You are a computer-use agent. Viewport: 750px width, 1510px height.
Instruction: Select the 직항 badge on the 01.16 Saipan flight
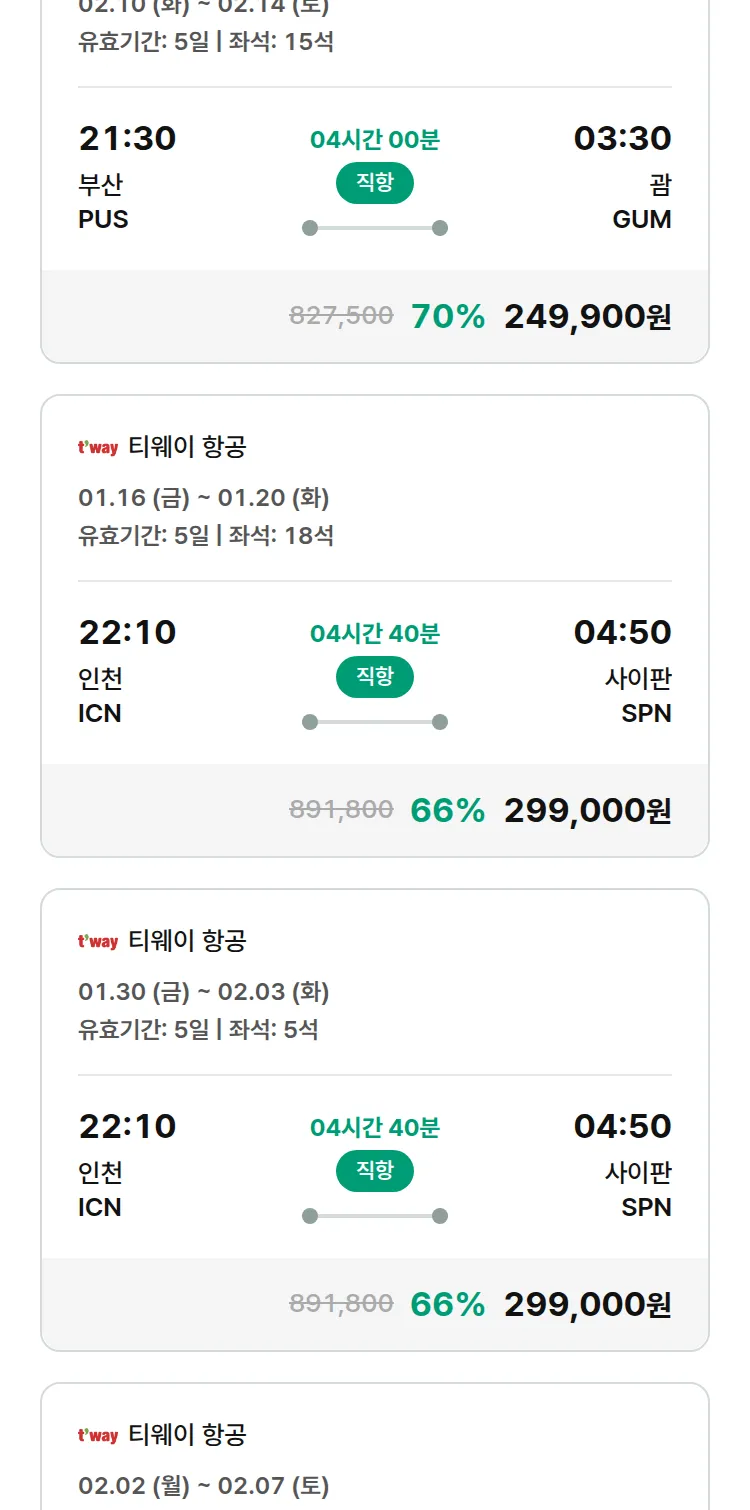click(x=374, y=677)
